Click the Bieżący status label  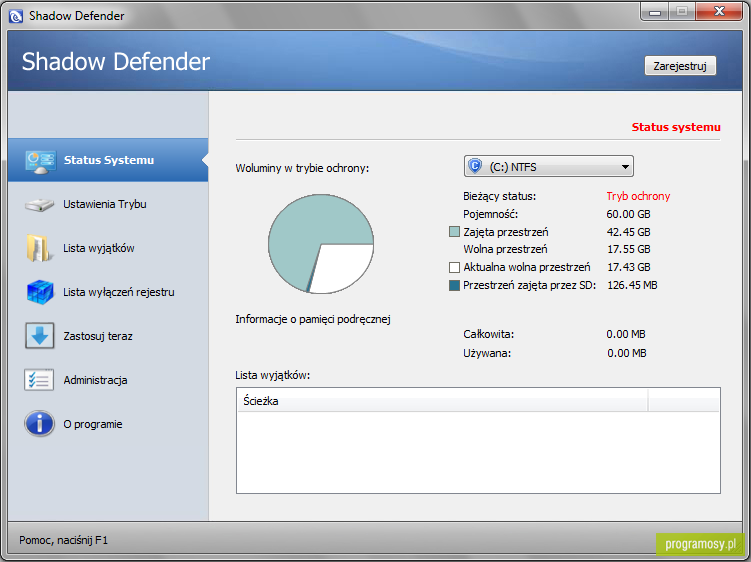point(500,196)
